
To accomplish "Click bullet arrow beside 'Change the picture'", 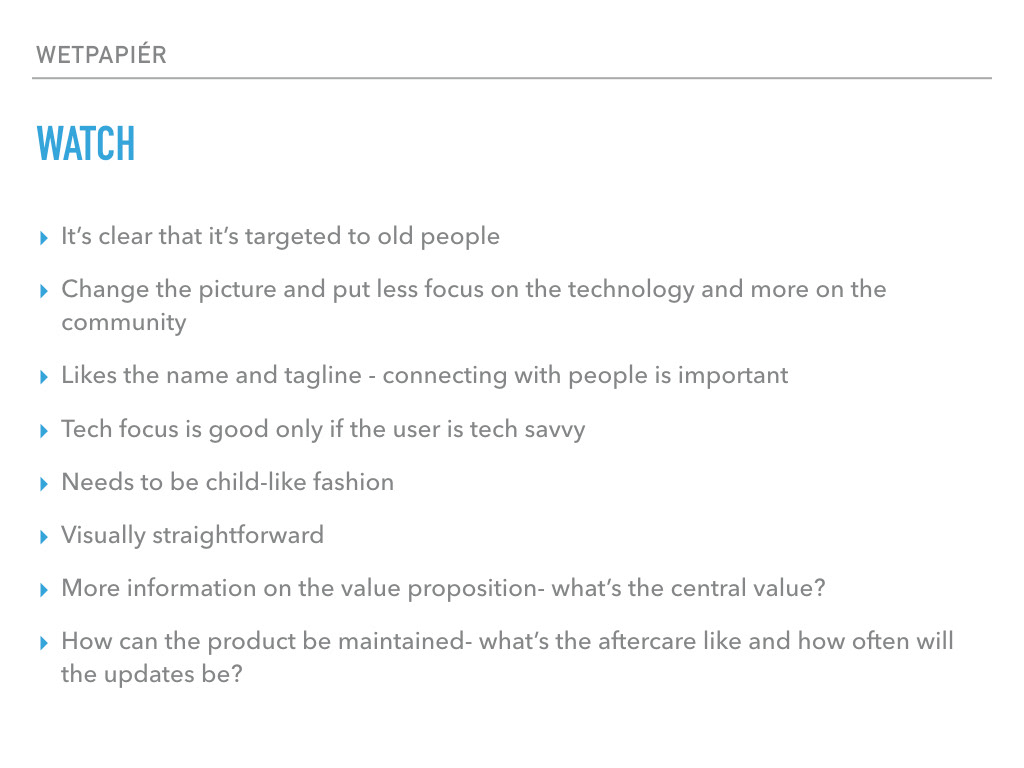I will point(44,291).
